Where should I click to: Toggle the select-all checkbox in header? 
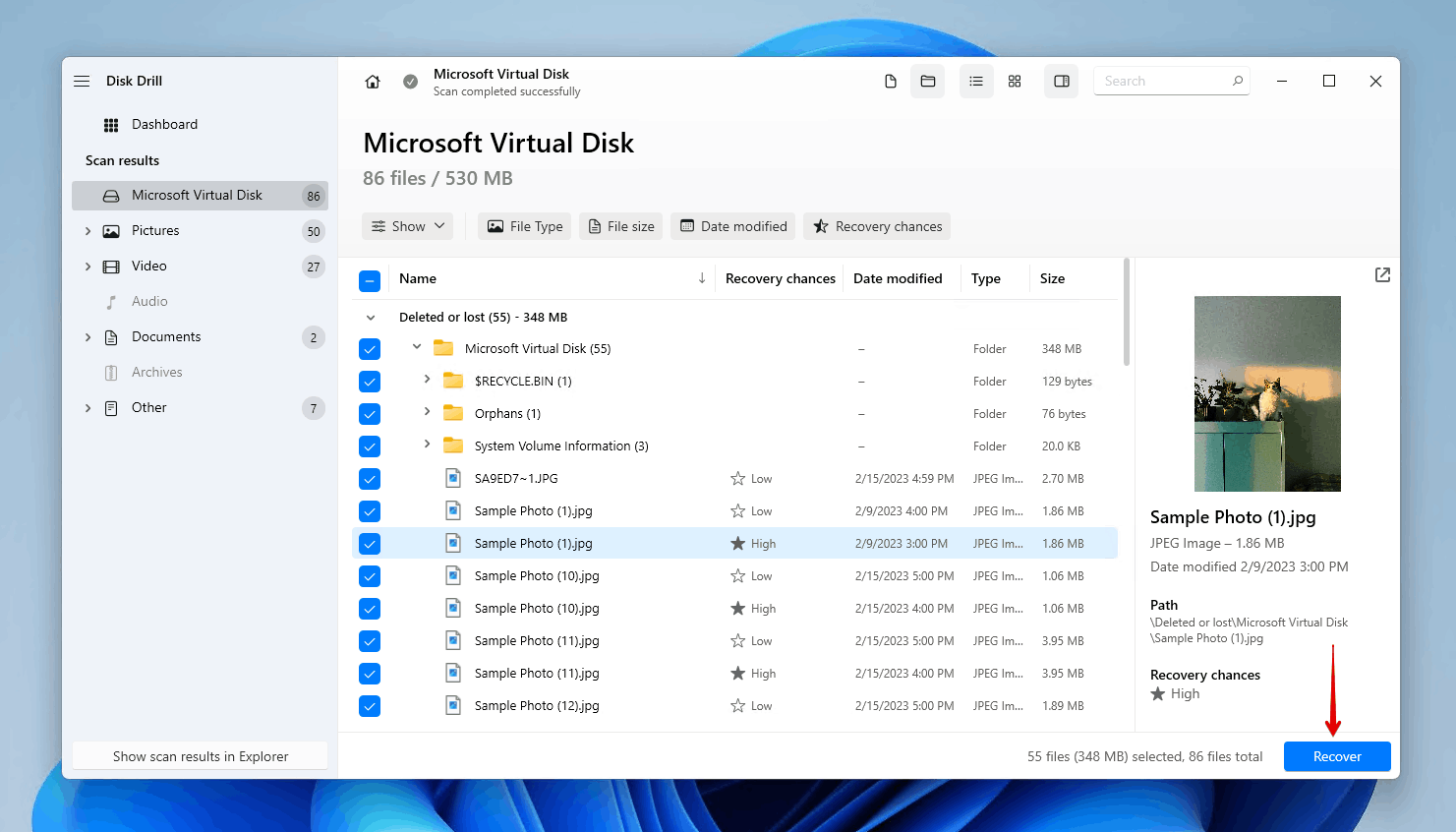coord(370,280)
